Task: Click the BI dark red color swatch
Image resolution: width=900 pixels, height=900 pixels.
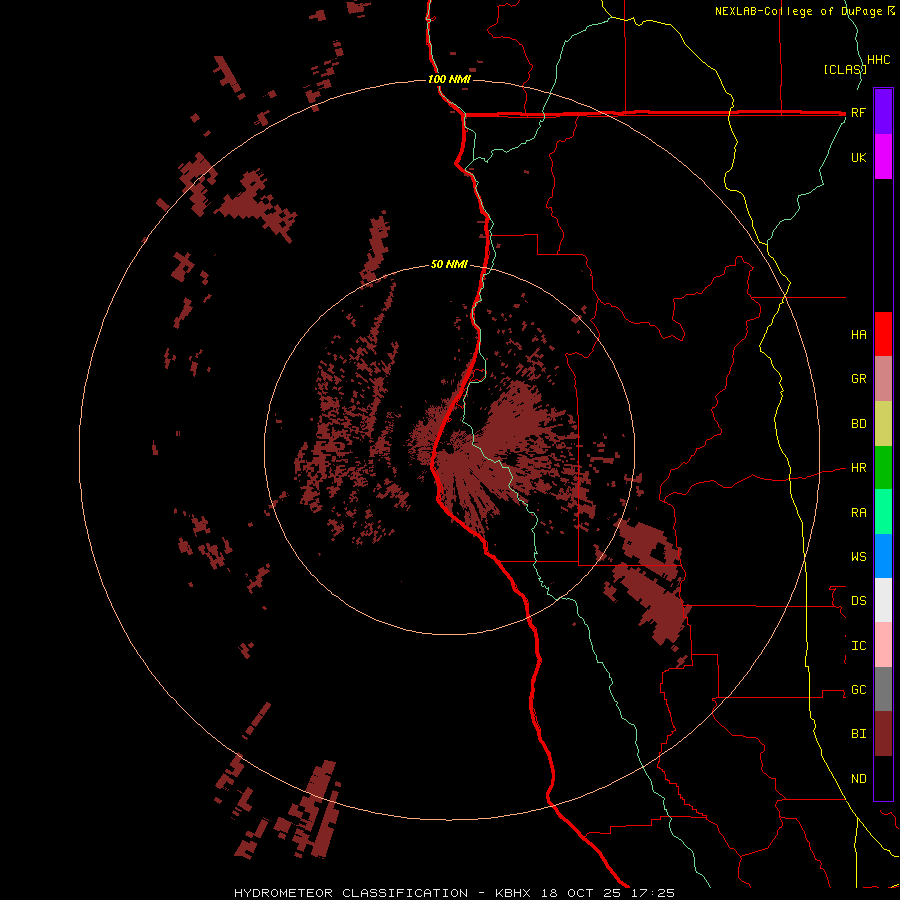Action: click(x=883, y=734)
